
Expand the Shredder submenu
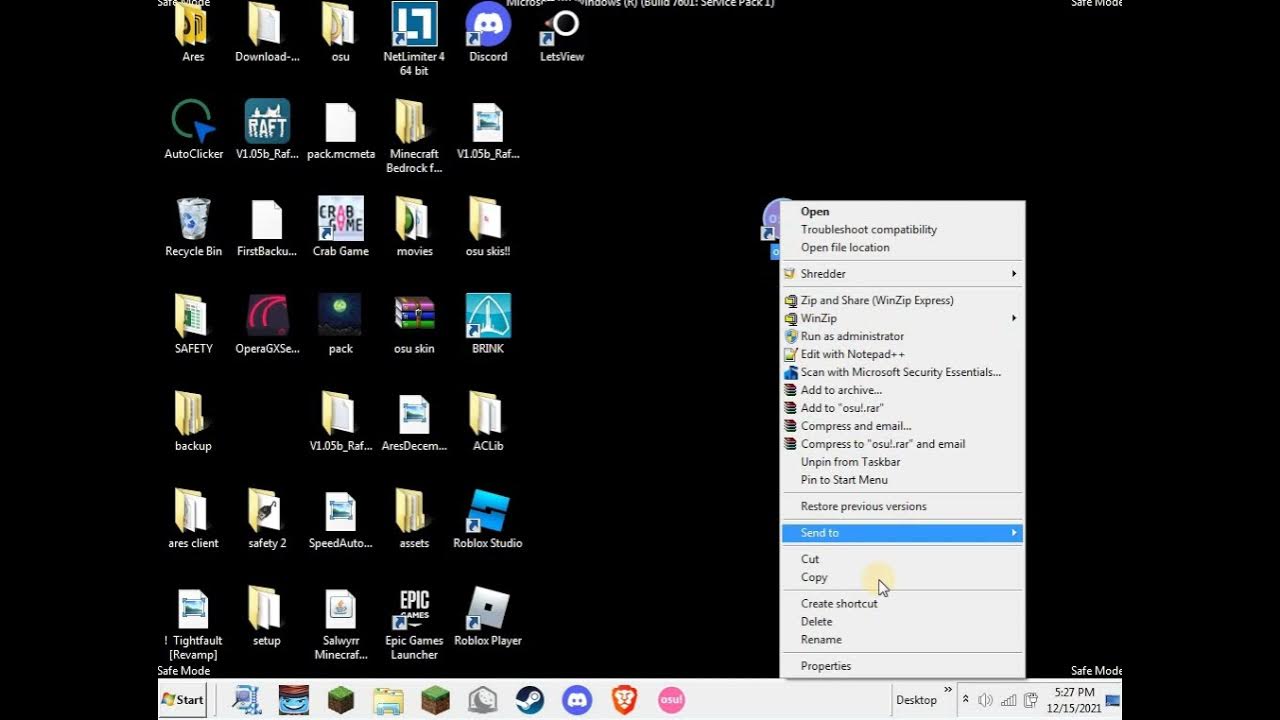click(902, 274)
